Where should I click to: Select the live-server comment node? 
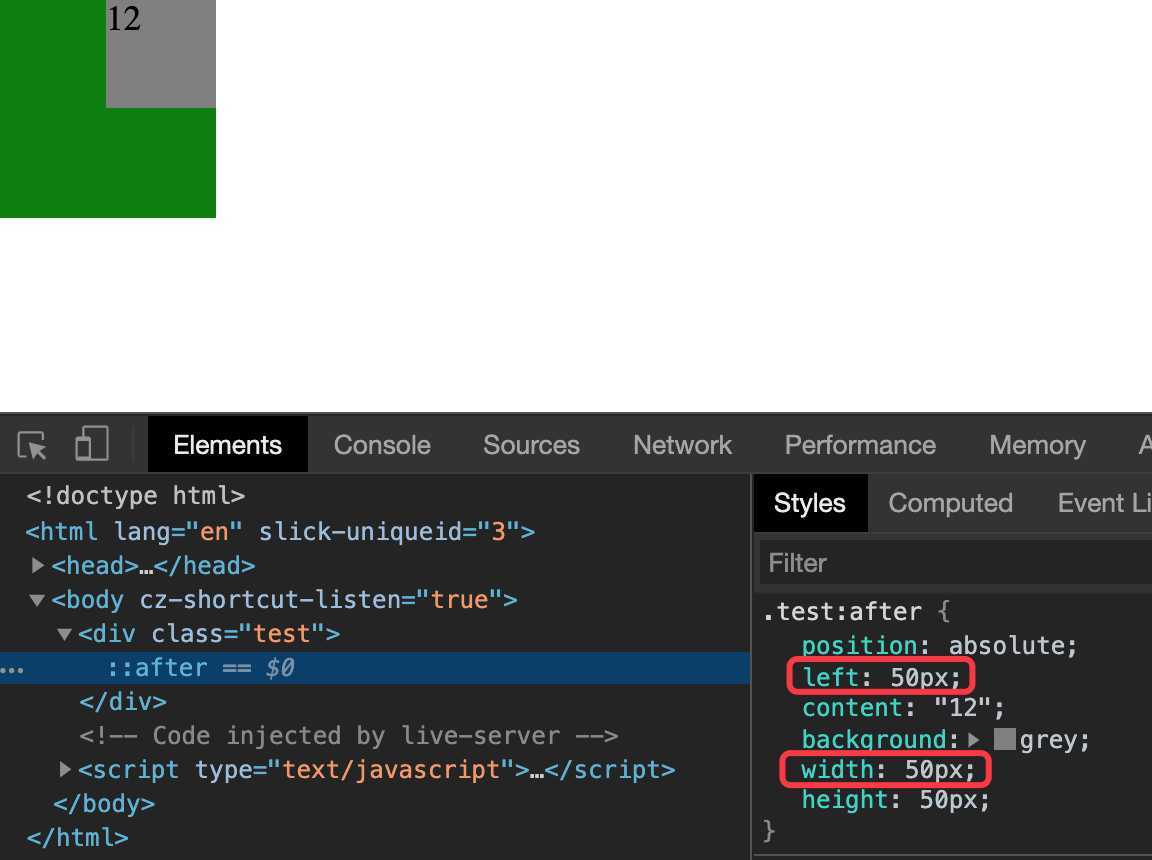point(349,736)
